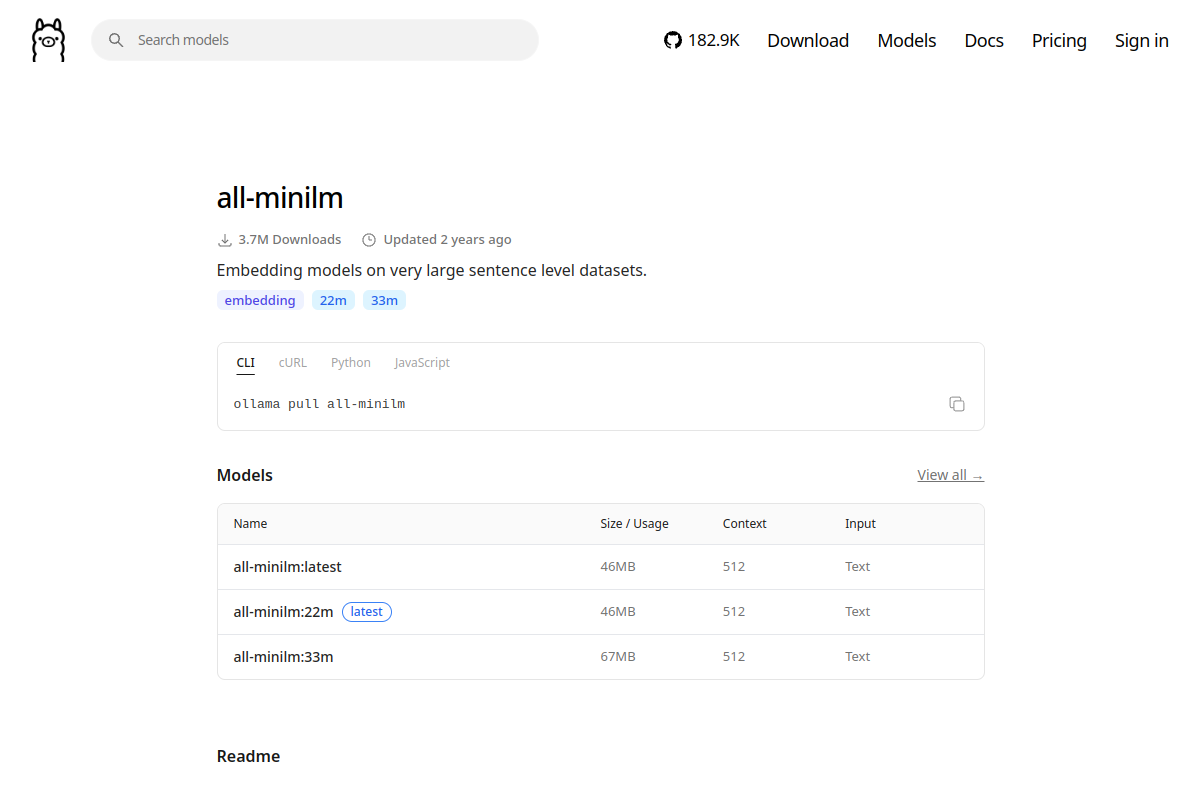Open View all models link

point(950,475)
